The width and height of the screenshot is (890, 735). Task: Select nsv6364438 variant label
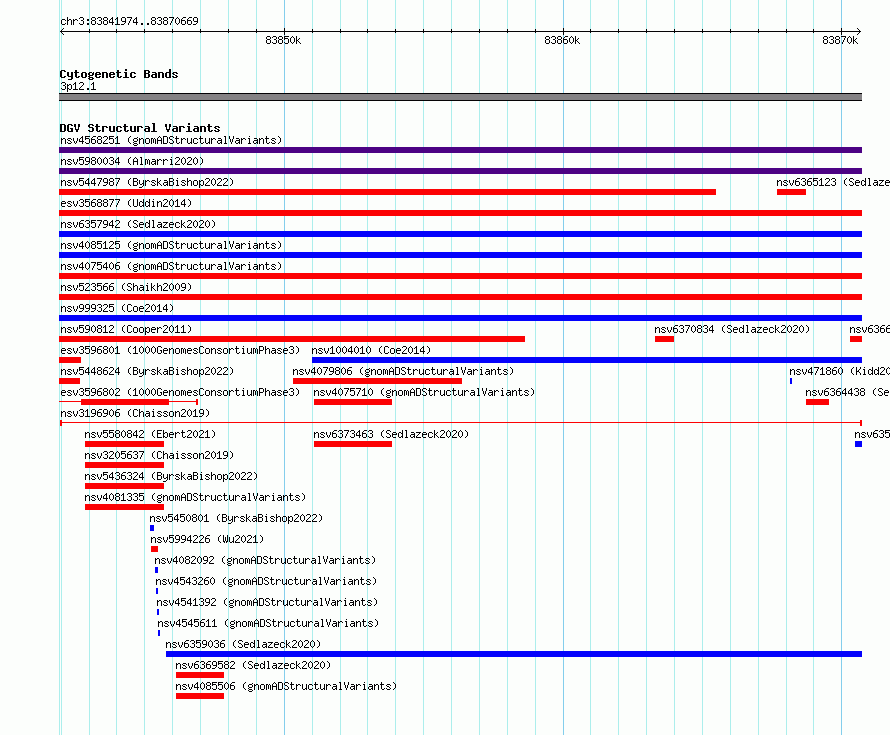pyautogui.click(x=847, y=392)
